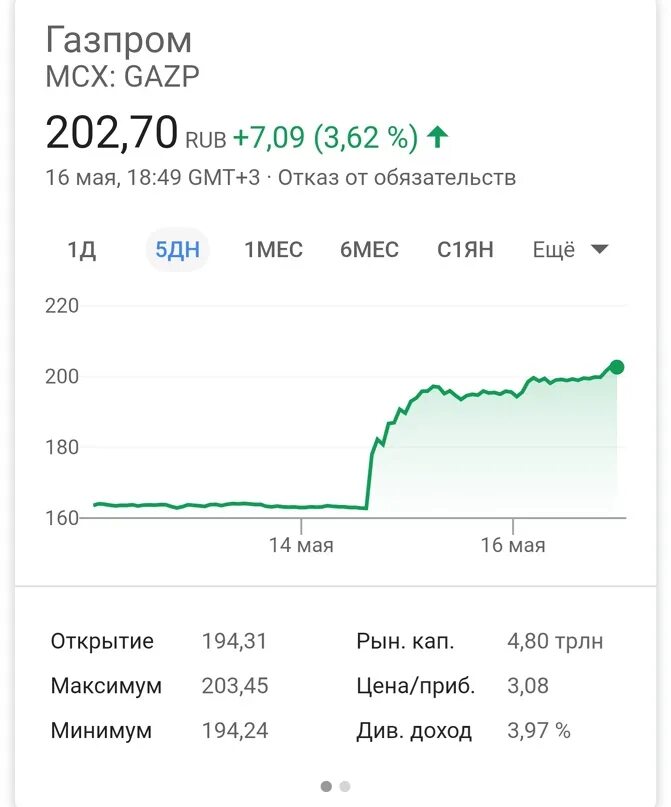Image resolution: width=671 pixels, height=807 pixels.
Task: Click the +7,09 (3,62 %) price change
Action: pos(325,137)
